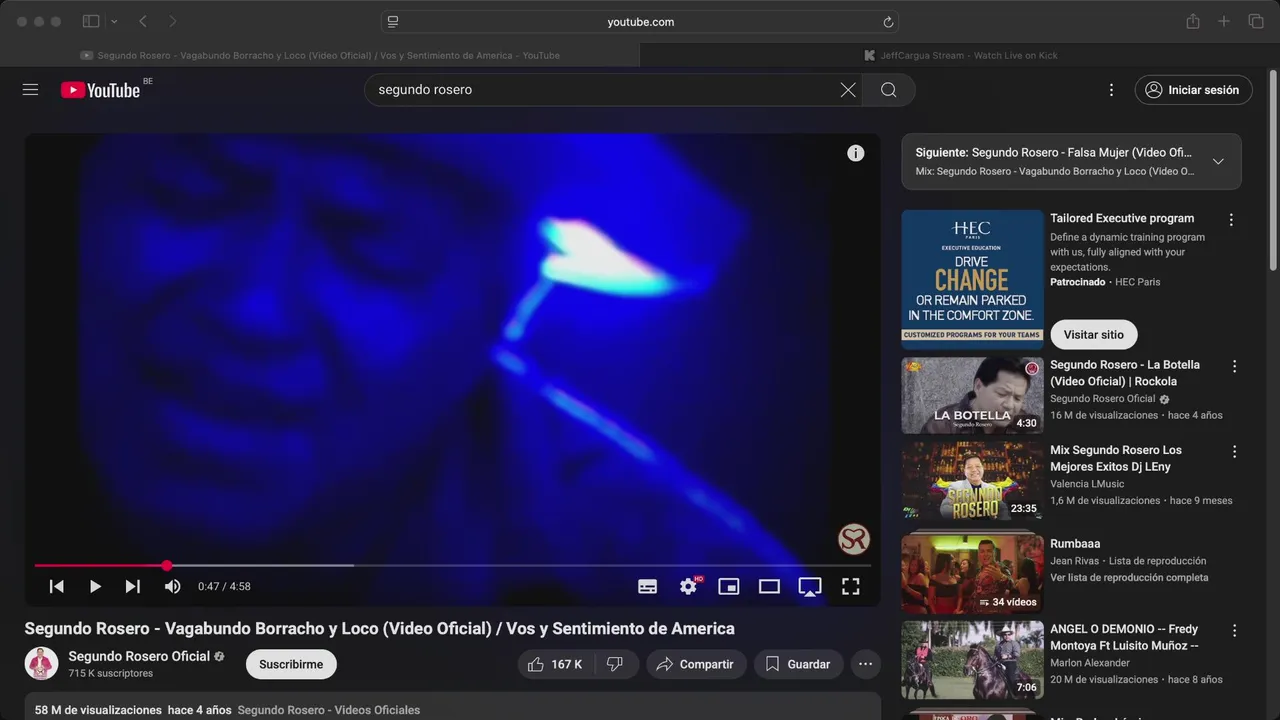Click the AirPlay cast icon

click(x=810, y=587)
